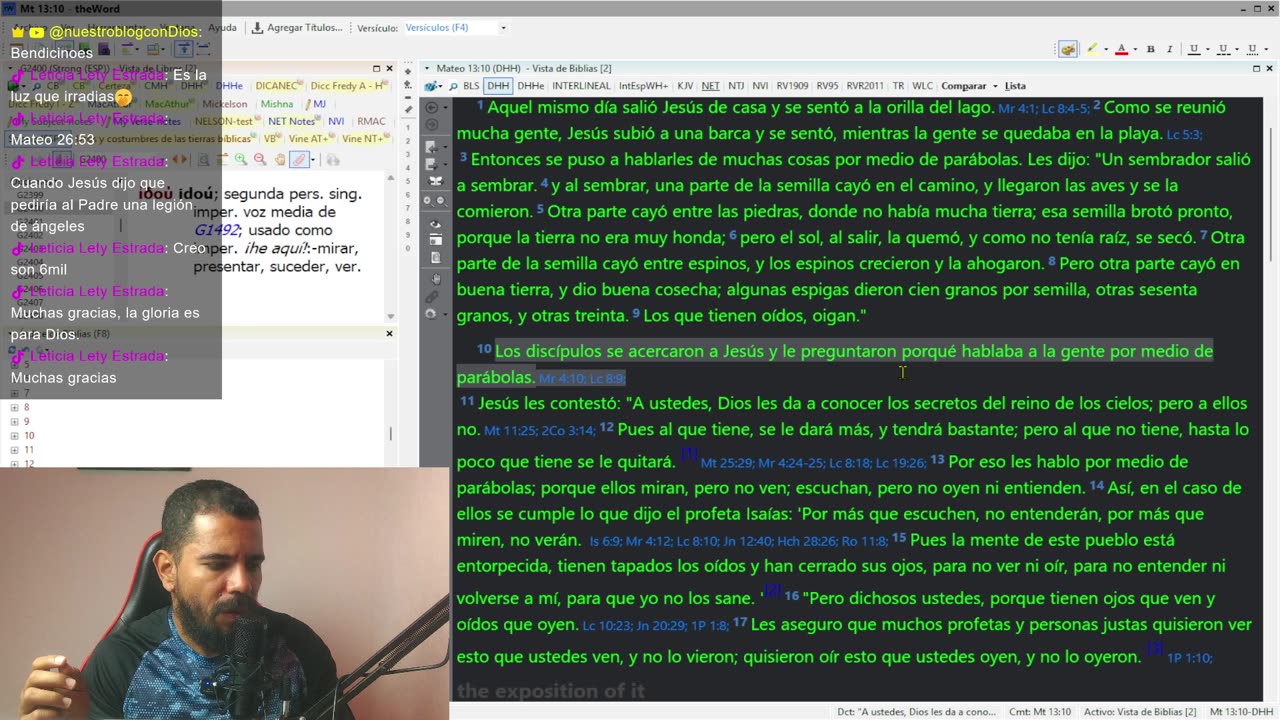Open footnote marker [1] after verse 12

(x=688, y=455)
